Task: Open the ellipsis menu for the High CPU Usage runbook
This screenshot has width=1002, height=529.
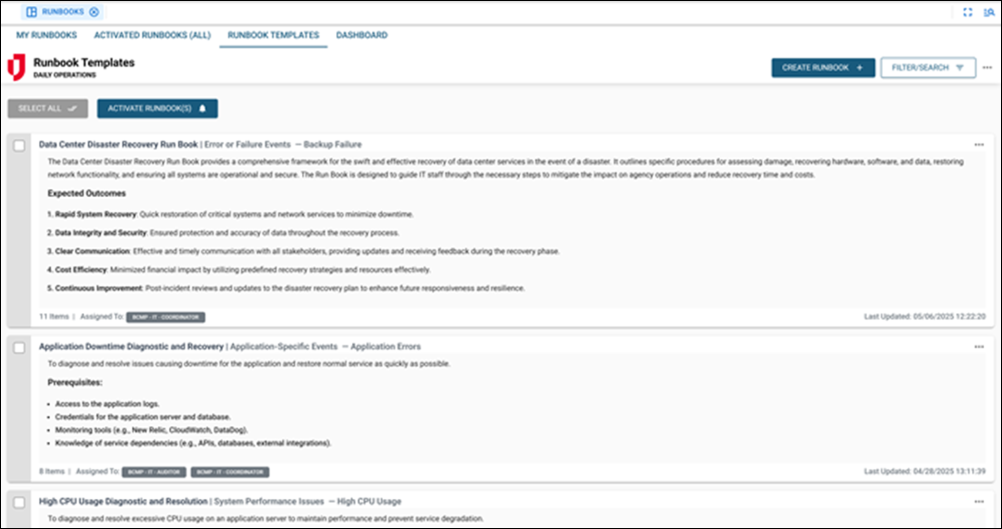Action: (979, 501)
